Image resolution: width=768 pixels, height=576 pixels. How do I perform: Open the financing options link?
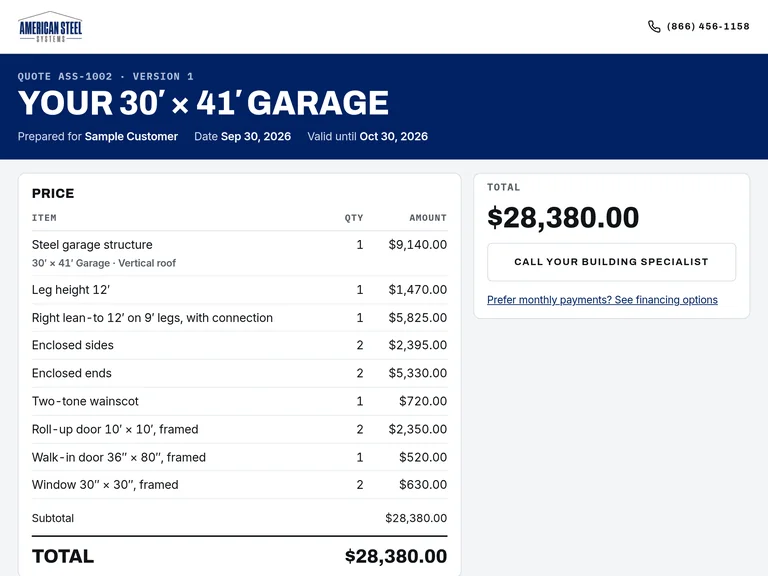602,300
